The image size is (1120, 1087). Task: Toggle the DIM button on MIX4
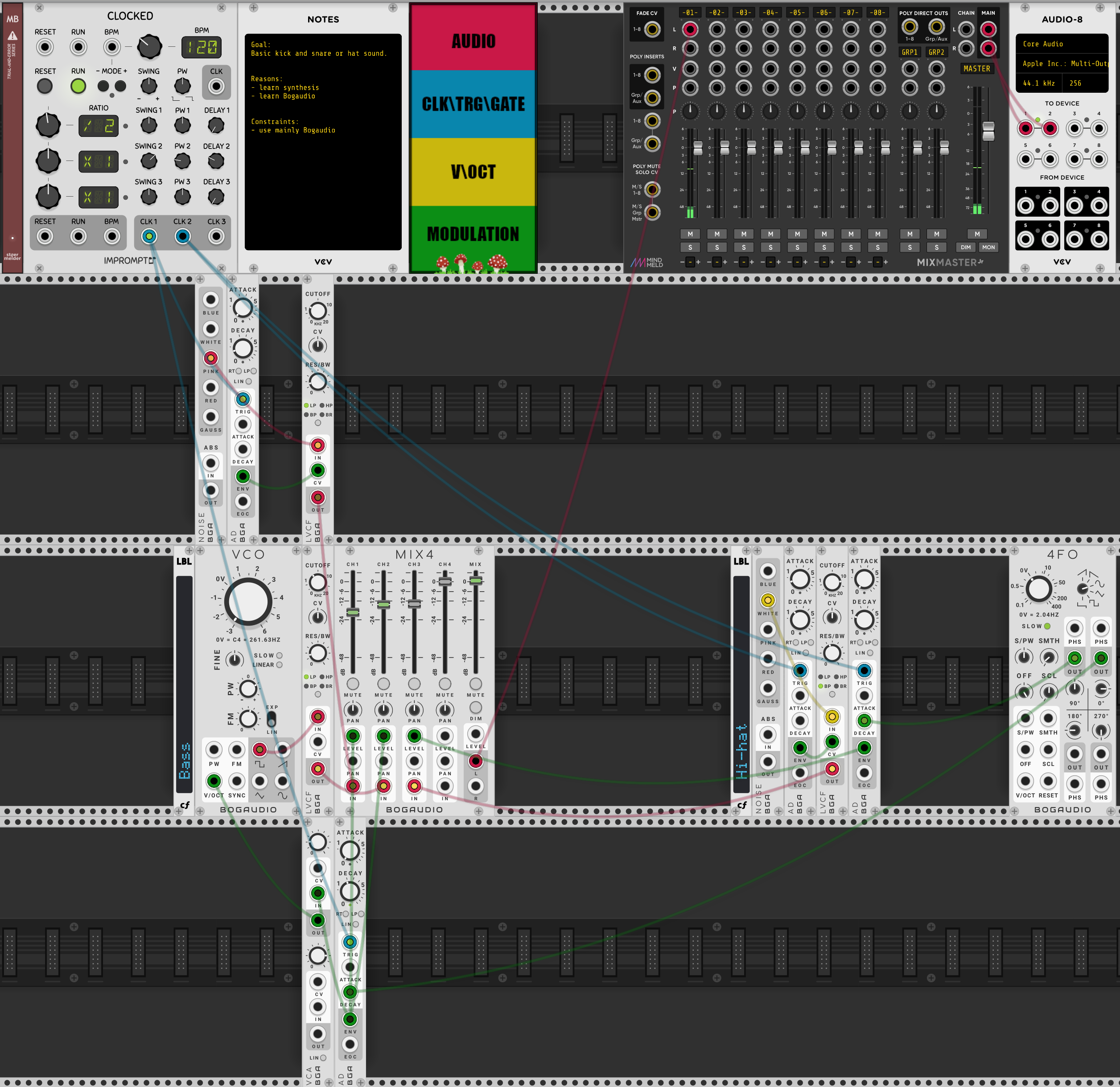click(x=475, y=708)
